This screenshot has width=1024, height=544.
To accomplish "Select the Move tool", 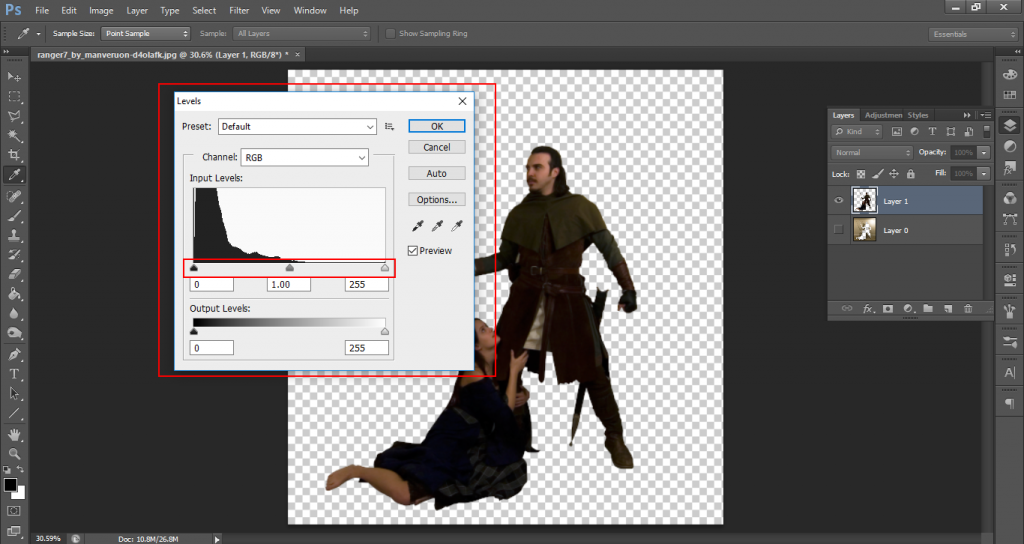I will pos(14,77).
